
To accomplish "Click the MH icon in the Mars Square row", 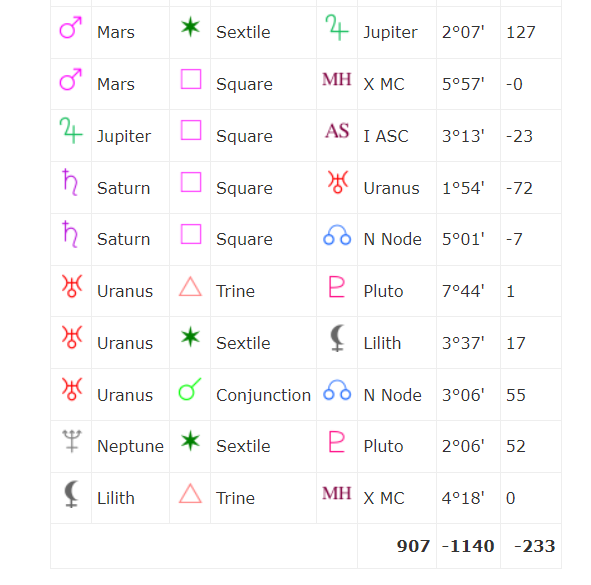I will [x=337, y=80].
